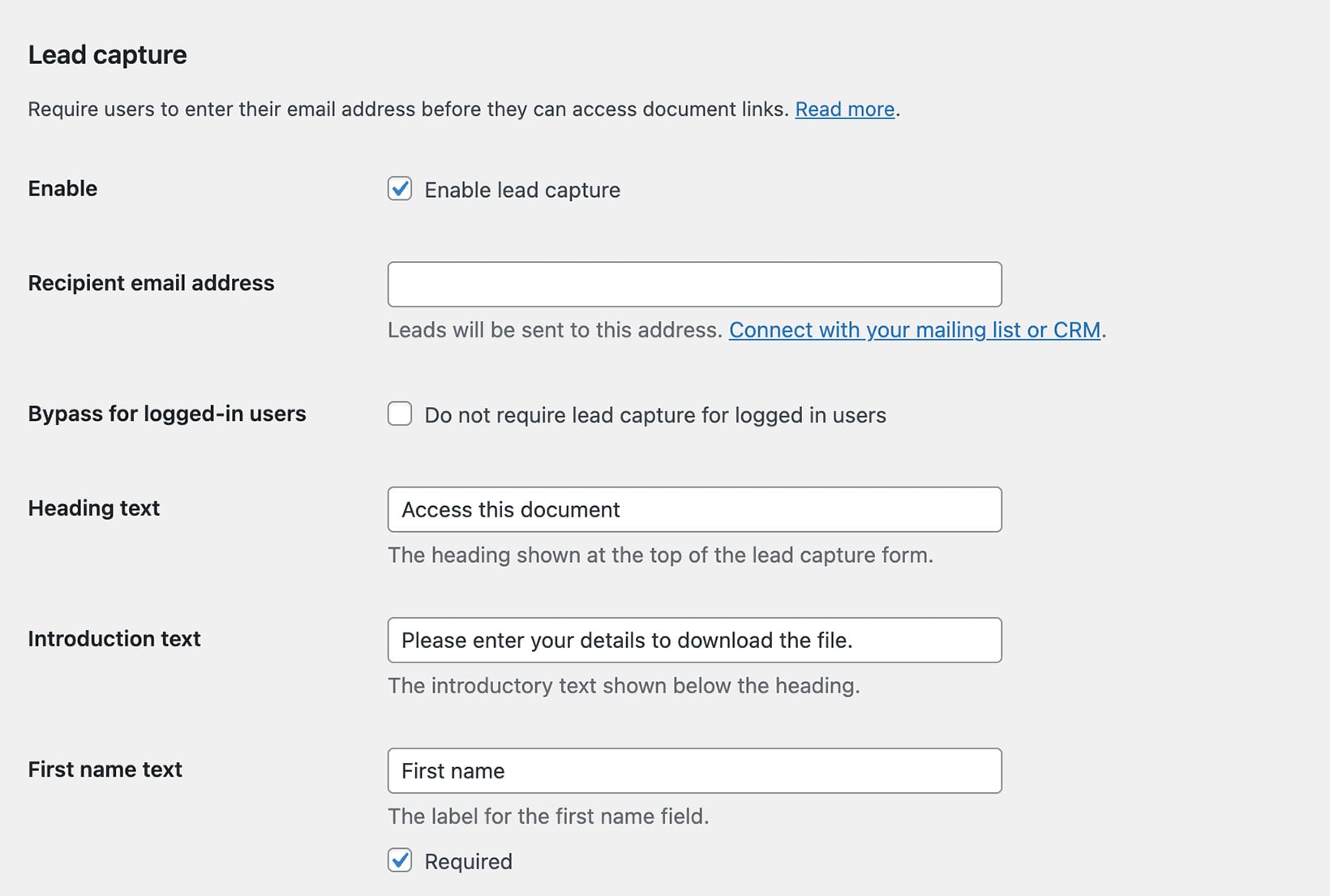Viewport: 1330px width, 896px height.
Task: Uncheck the Enable lead capture checkbox
Action: point(400,189)
